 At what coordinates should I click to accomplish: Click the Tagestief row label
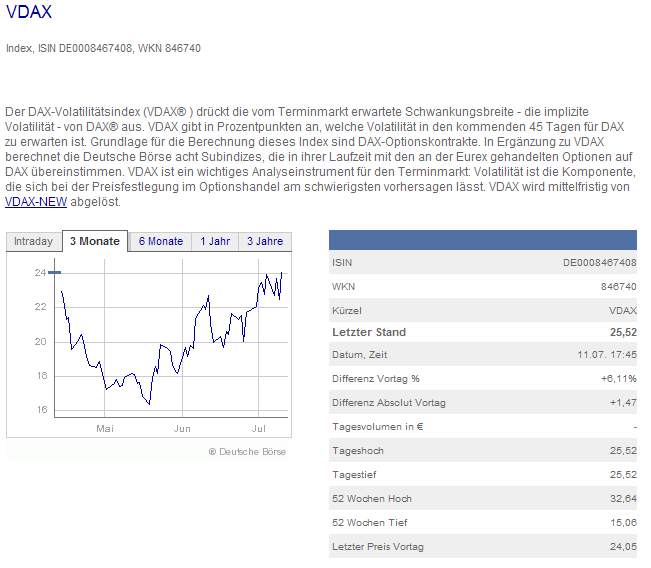(x=354, y=475)
